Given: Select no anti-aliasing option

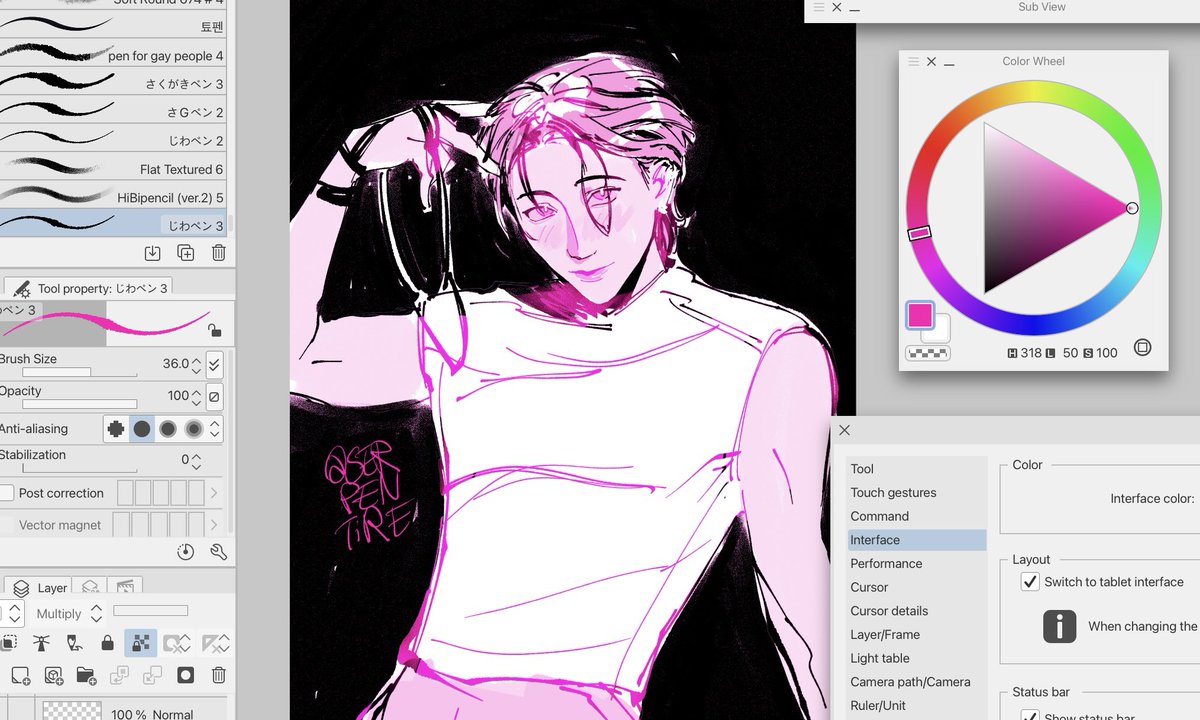Looking at the screenshot, I should pos(116,429).
